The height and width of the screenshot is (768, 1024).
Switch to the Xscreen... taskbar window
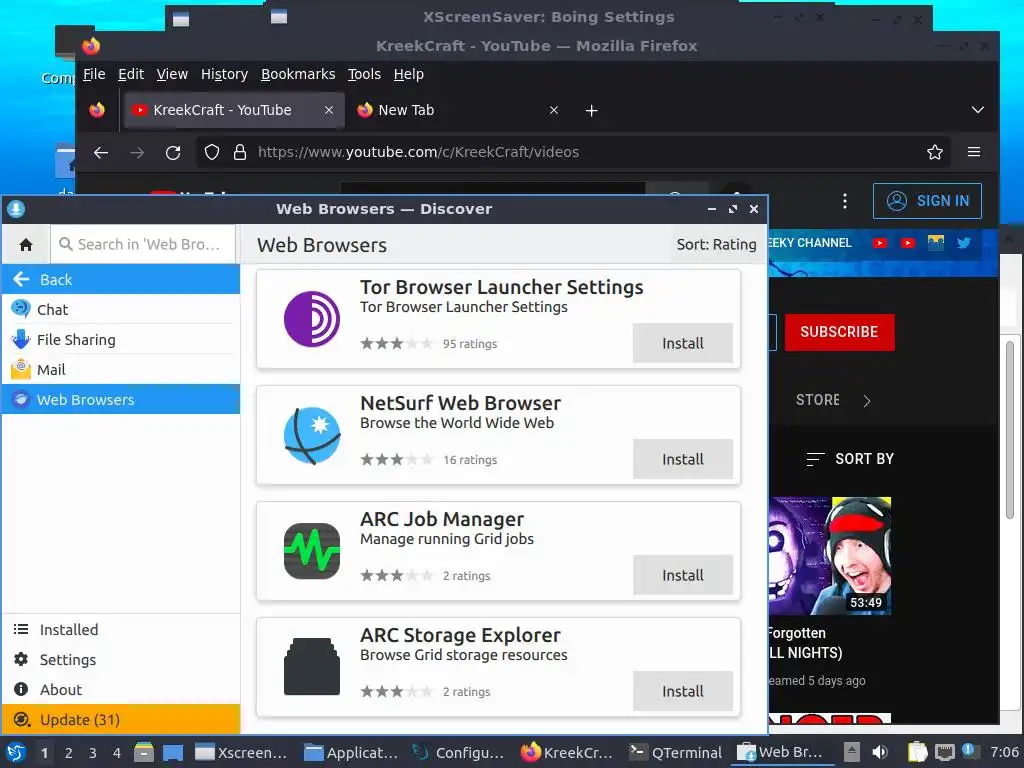(x=241, y=752)
